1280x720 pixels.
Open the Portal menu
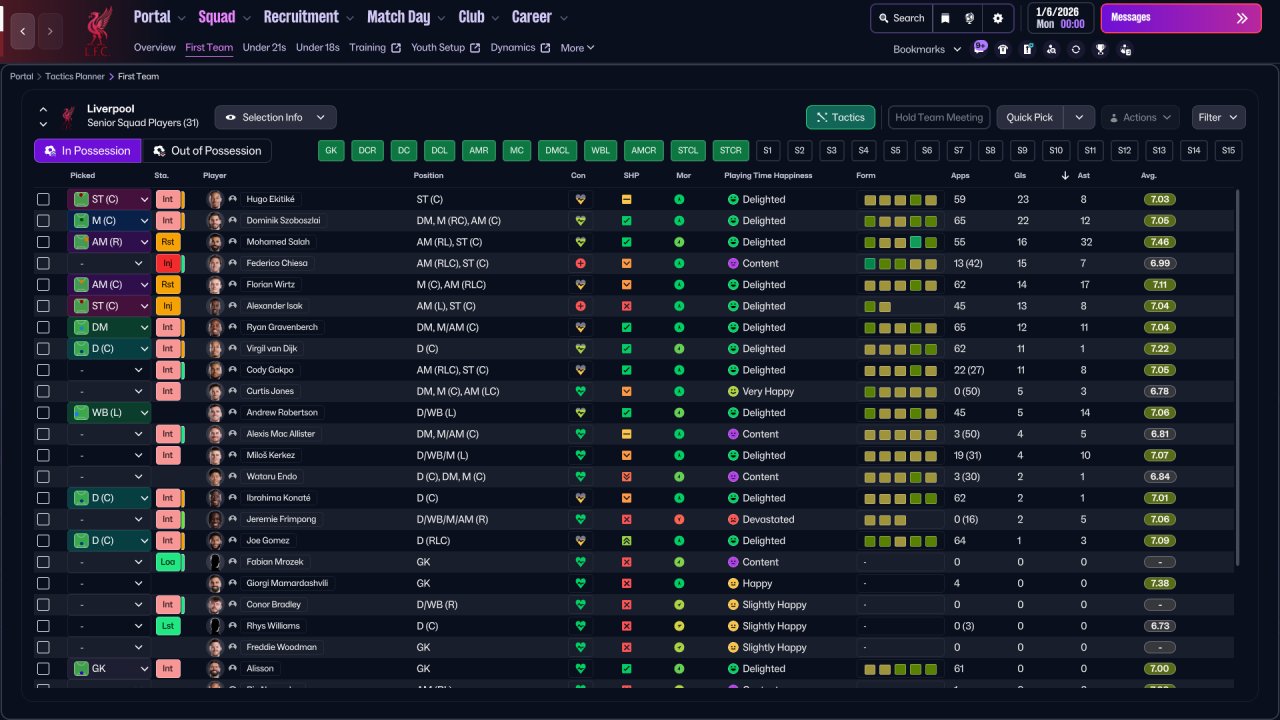(160, 17)
